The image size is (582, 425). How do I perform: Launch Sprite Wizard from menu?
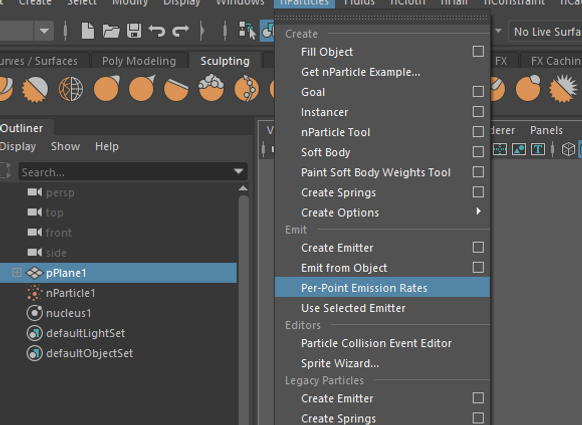point(382,363)
